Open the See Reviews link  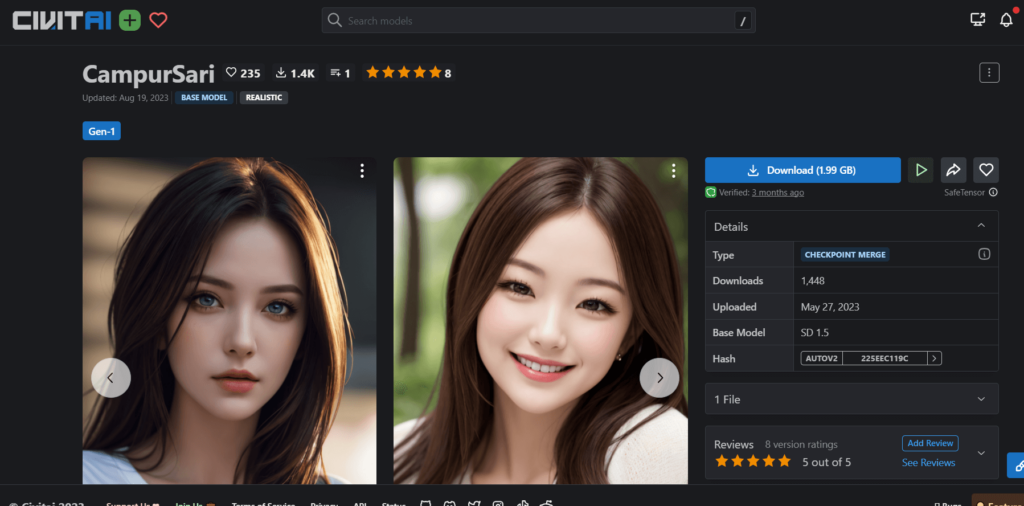click(928, 463)
